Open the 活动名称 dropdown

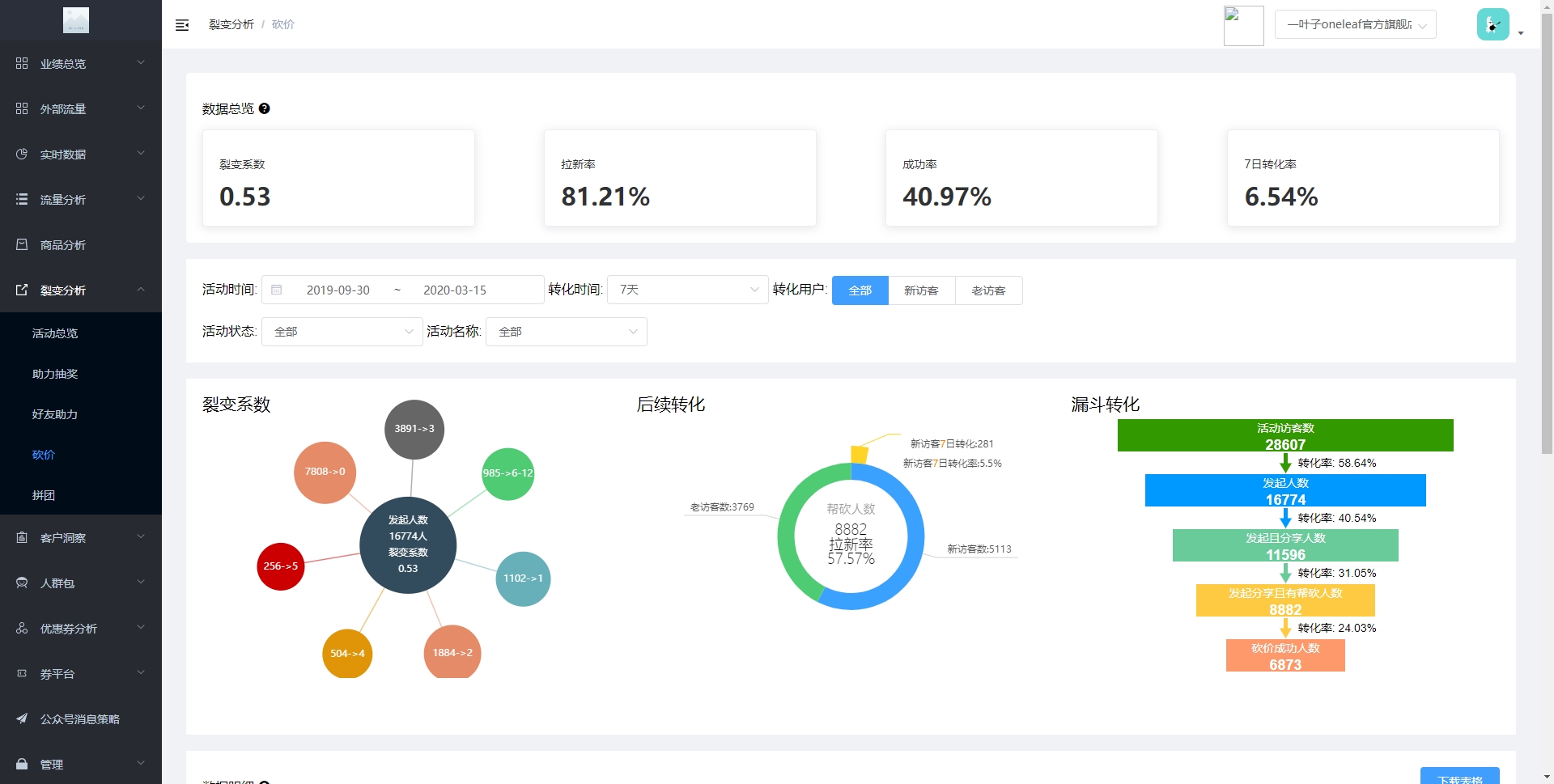point(566,332)
